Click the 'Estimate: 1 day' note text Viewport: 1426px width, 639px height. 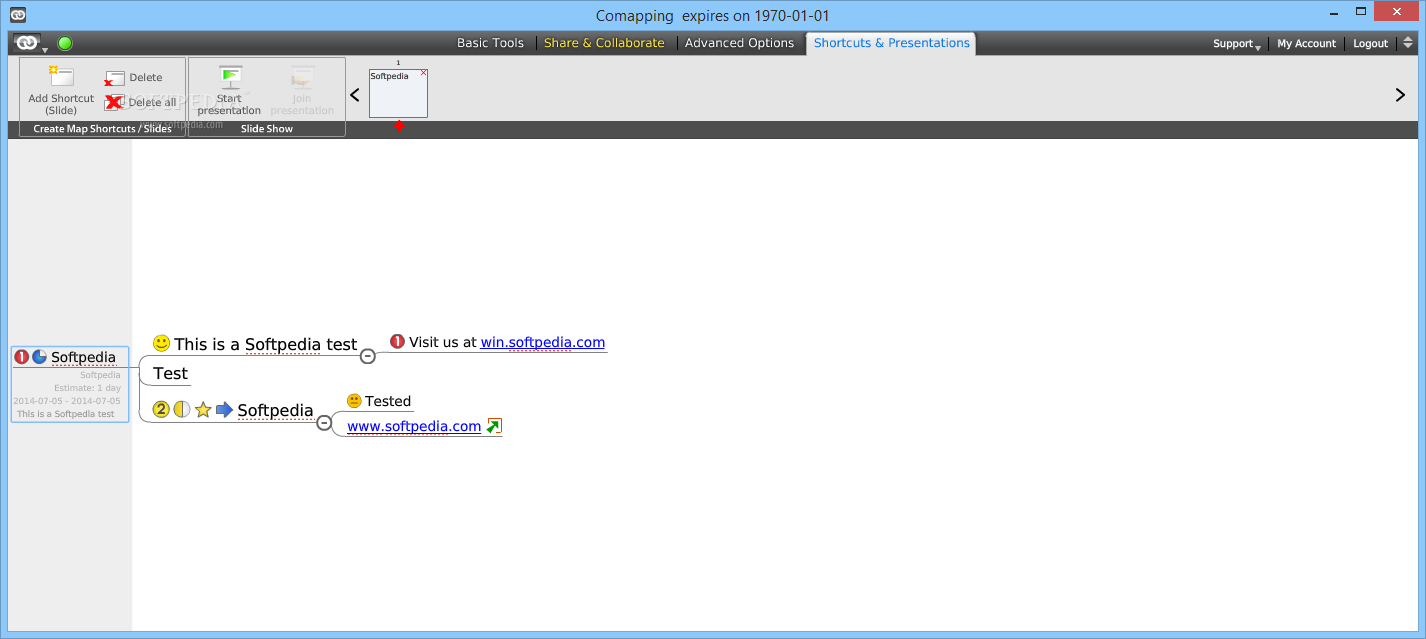click(88, 388)
